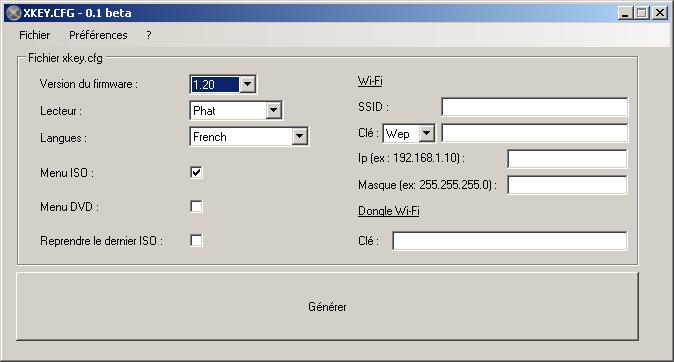
Task: Maximize the XKEY.CFG window
Action: [x=641, y=13]
